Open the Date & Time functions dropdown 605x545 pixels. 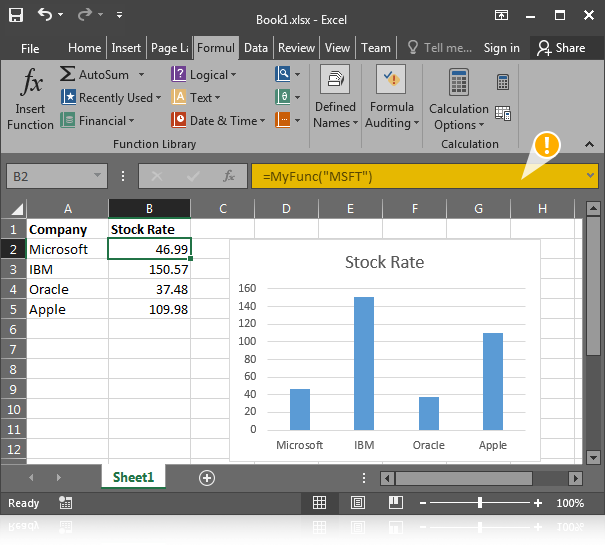[218, 120]
